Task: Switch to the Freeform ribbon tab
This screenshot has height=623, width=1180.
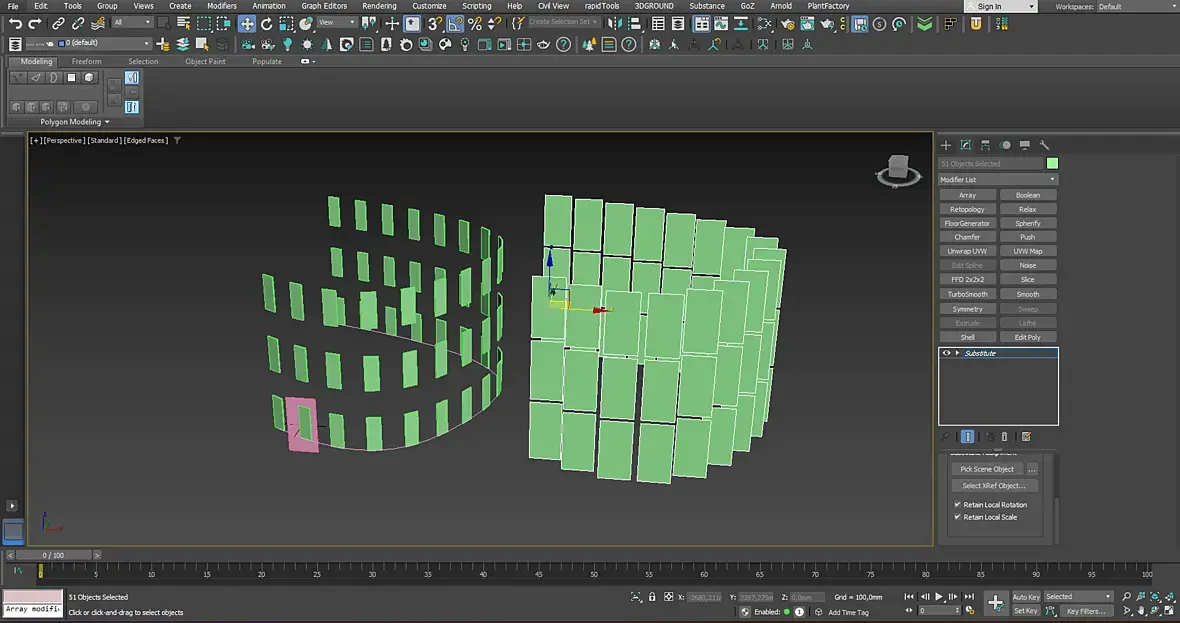Action: coord(86,62)
